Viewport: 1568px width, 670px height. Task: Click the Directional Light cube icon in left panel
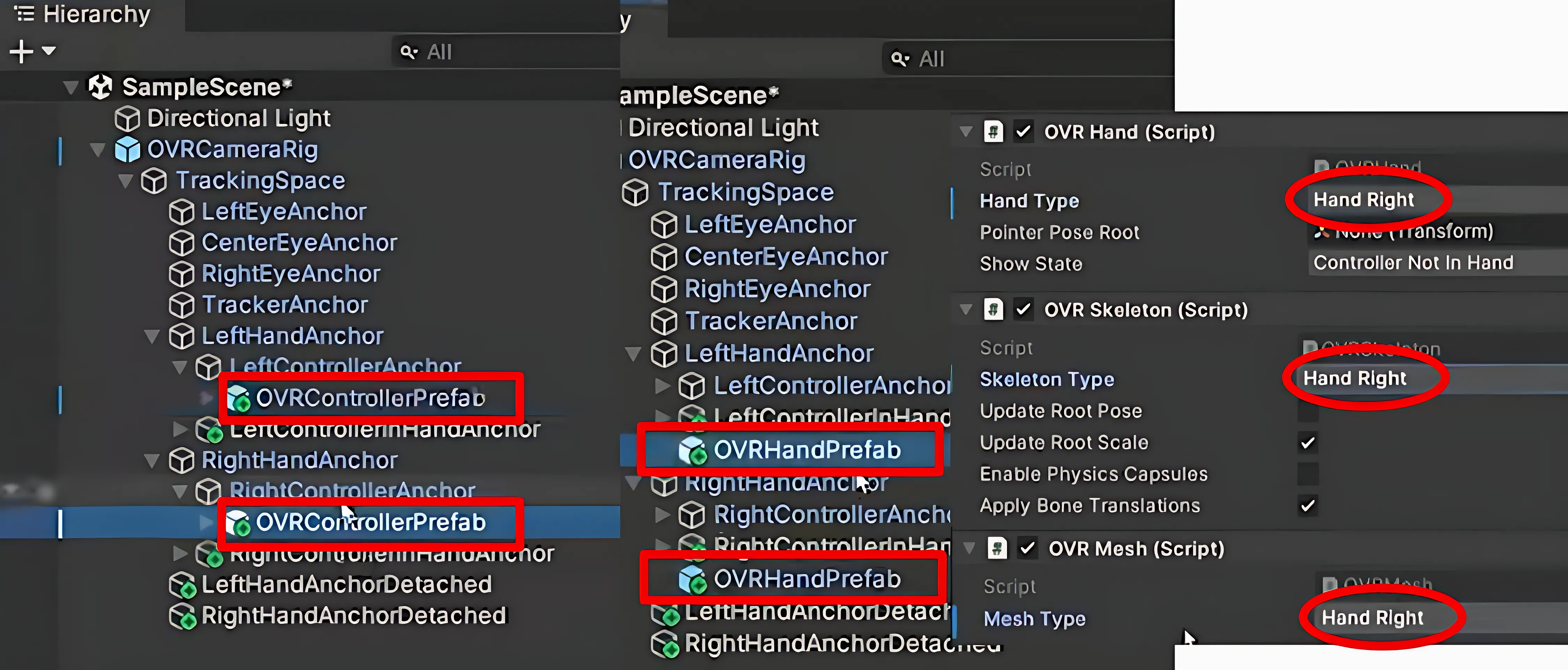[127, 119]
